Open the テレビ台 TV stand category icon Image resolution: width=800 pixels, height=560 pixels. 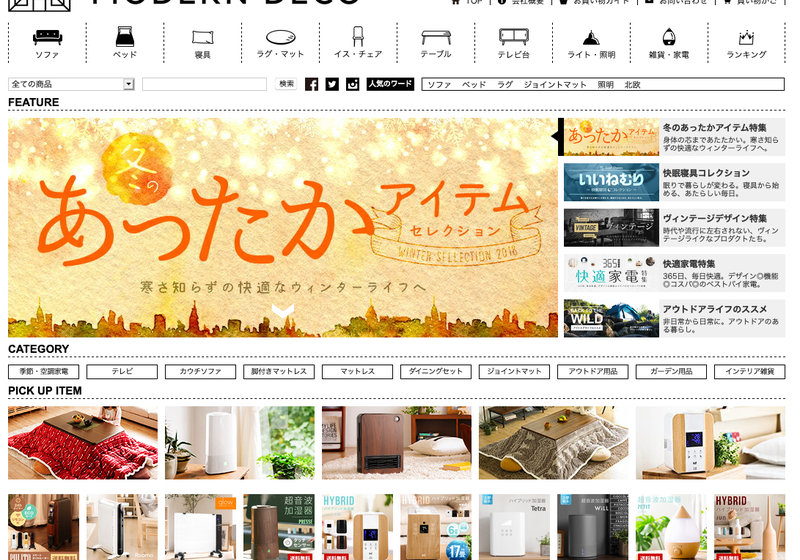[513, 43]
